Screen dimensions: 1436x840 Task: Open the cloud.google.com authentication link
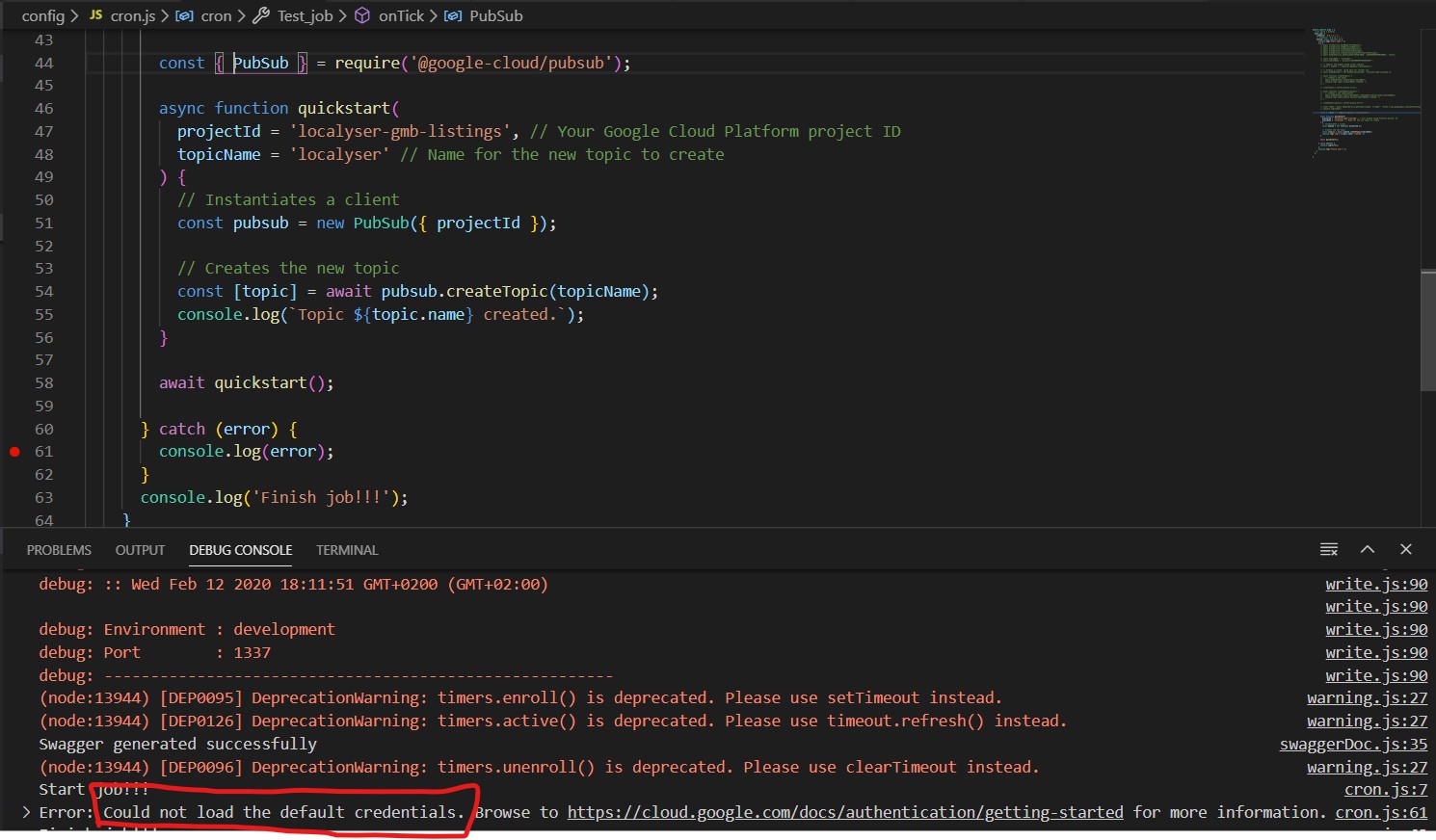tap(845, 812)
